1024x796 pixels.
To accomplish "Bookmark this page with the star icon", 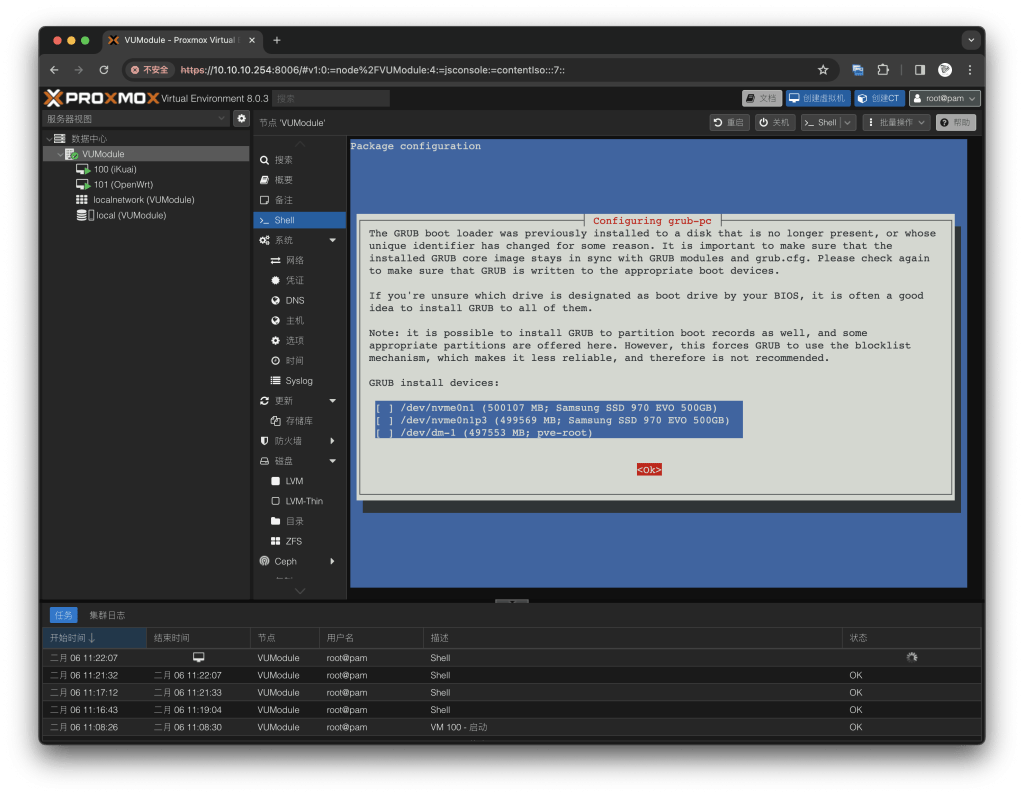I will pyautogui.click(x=823, y=70).
